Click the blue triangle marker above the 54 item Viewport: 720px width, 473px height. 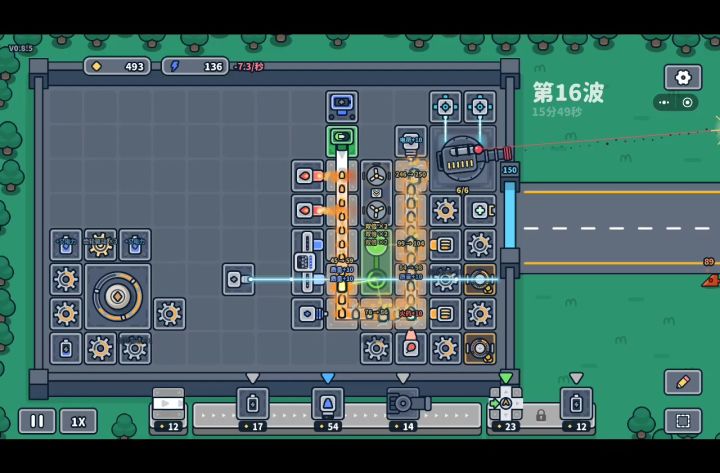coord(328,378)
